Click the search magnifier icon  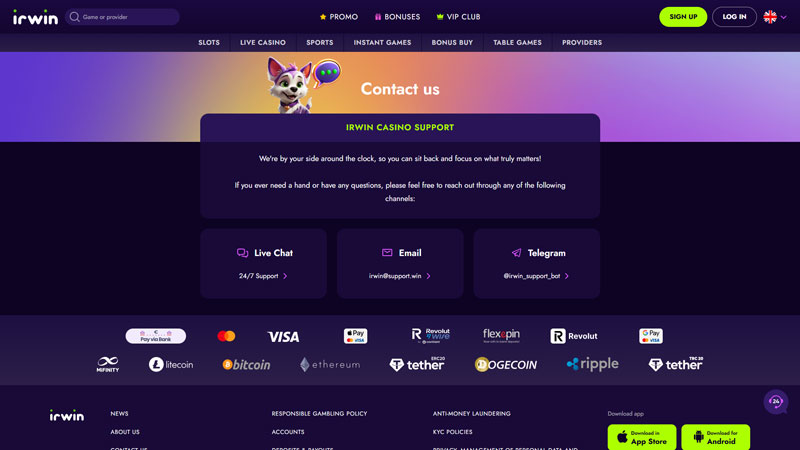[74, 17]
